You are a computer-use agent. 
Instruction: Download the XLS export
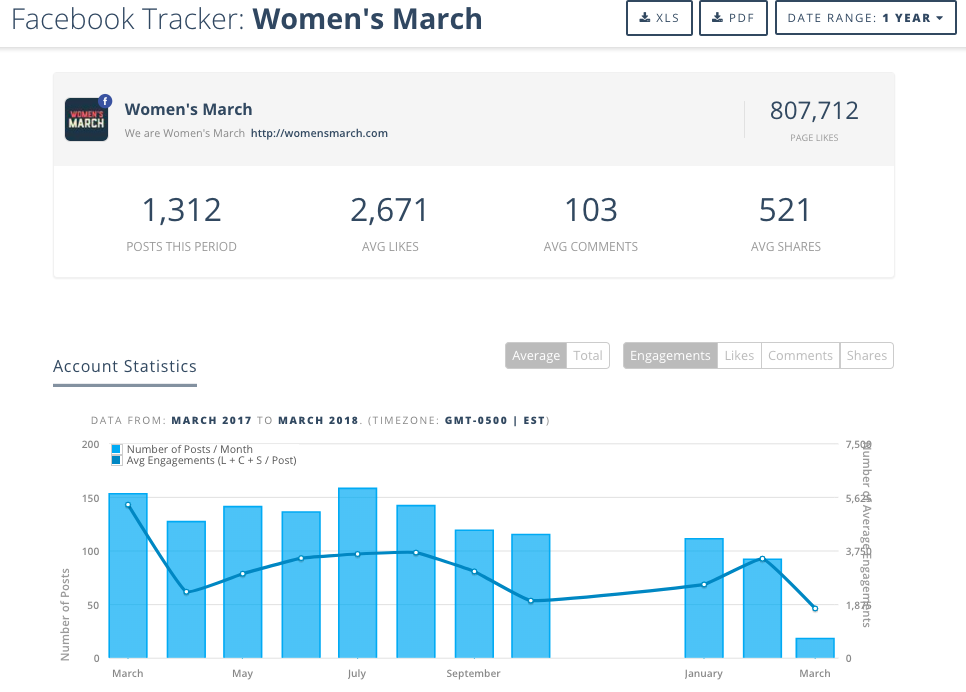click(x=659, y=18)
